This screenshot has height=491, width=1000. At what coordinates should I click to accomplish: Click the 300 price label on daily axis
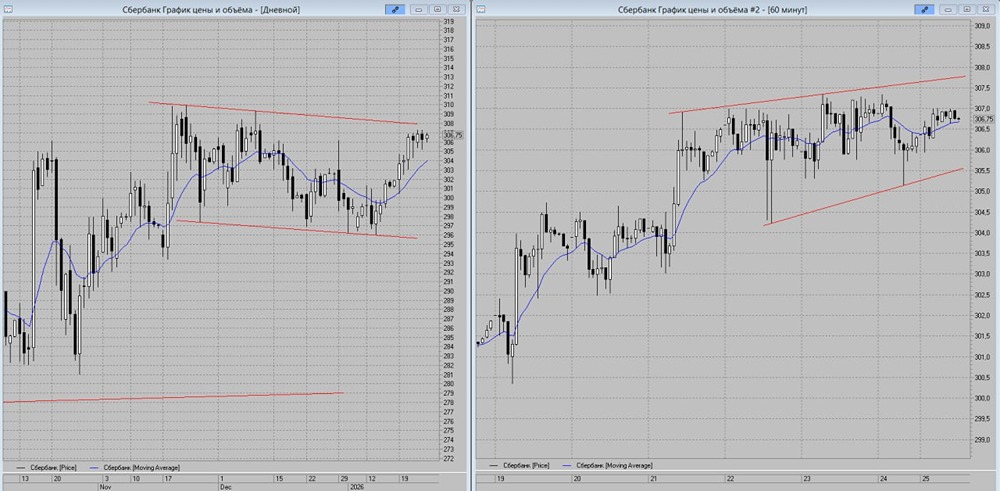449,198
